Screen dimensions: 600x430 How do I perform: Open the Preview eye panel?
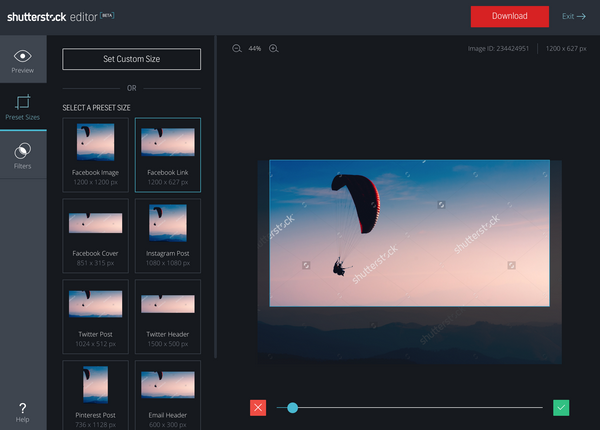coord(22,61)
